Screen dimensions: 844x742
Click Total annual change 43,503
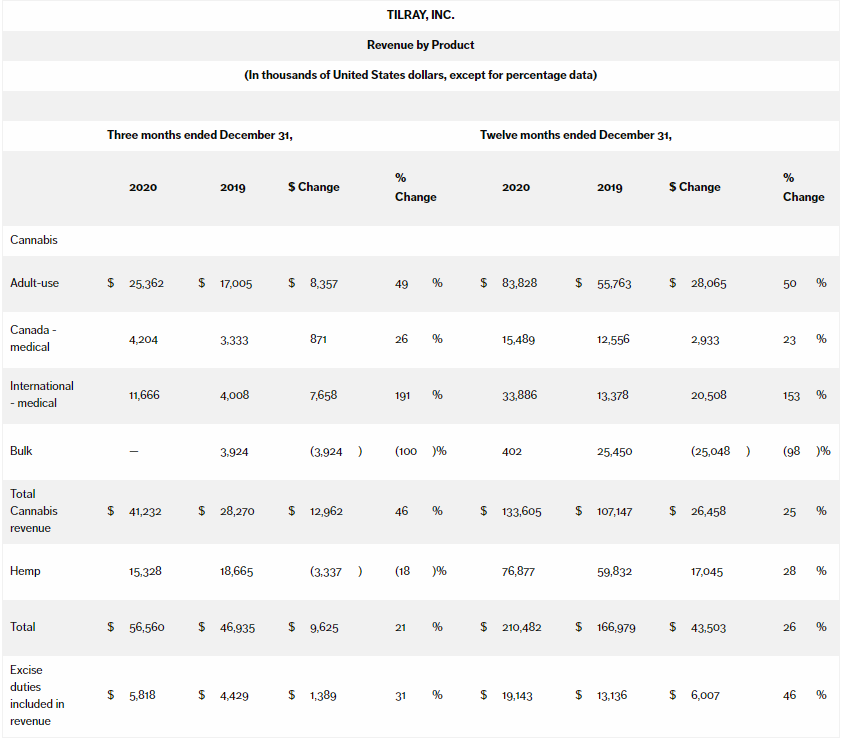coord(708,628)
